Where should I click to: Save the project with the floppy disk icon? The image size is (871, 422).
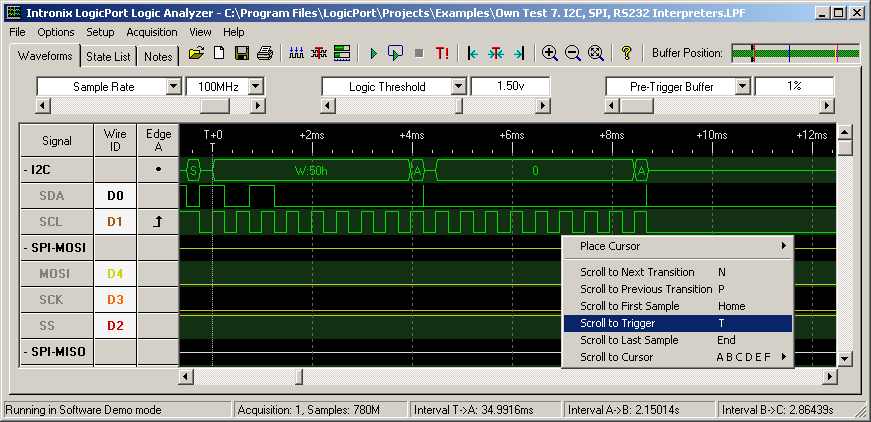(241, 53)
